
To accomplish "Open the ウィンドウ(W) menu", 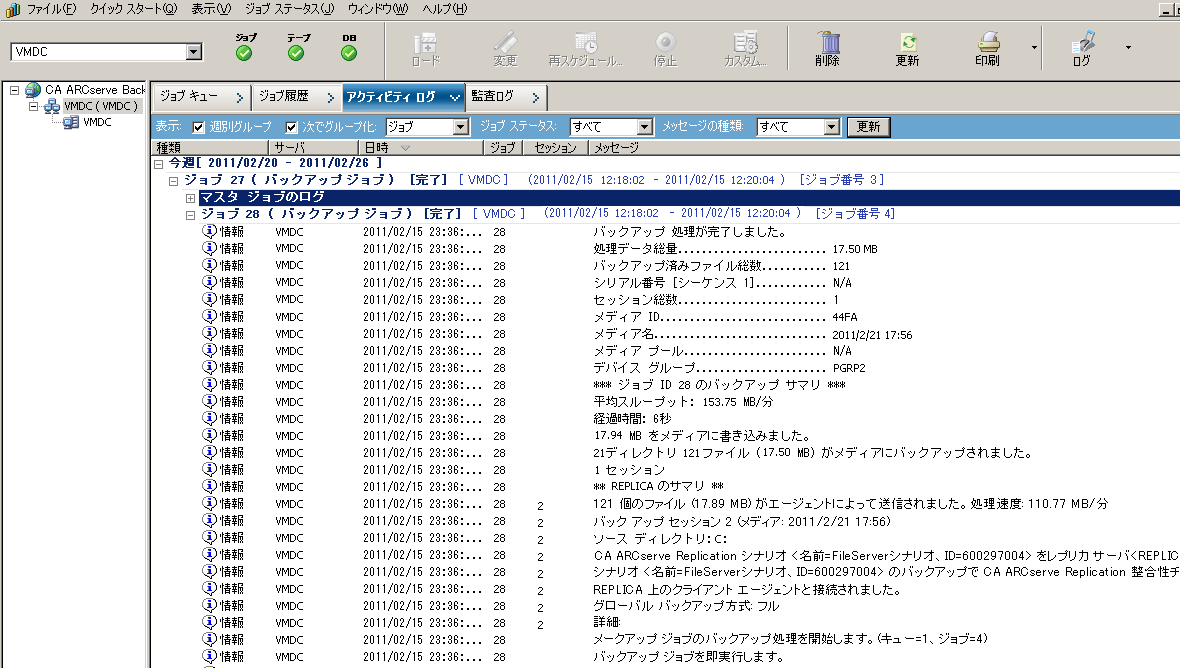I will click(x=378, y=9).
